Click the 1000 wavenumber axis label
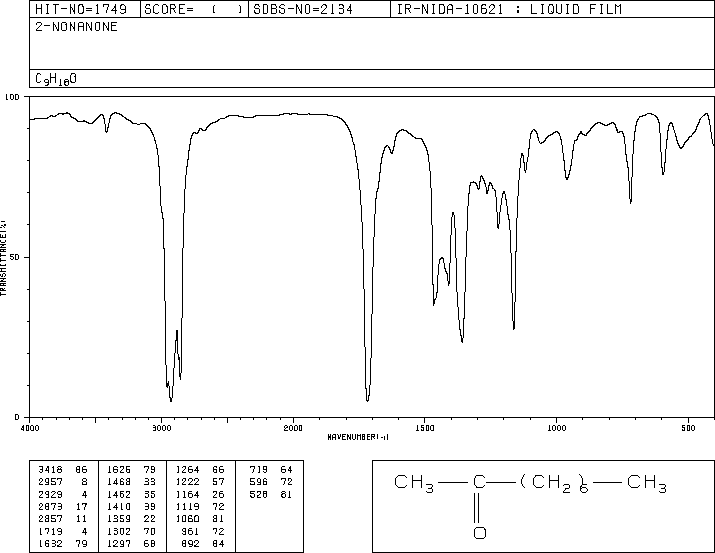The height and width of the screenshot is (553, 715). pos(556,428)
